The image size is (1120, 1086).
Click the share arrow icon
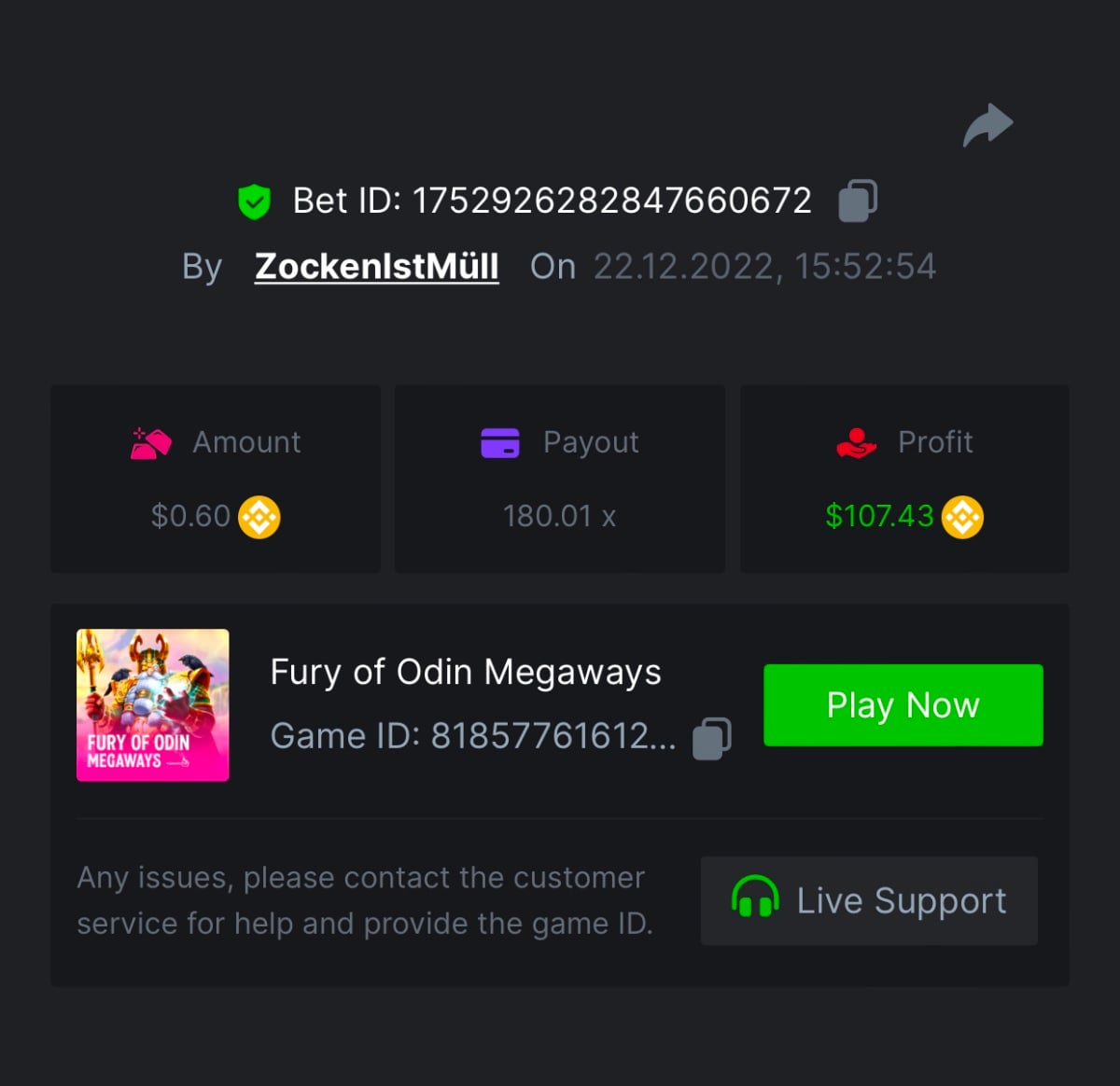(x=987, y=125)
